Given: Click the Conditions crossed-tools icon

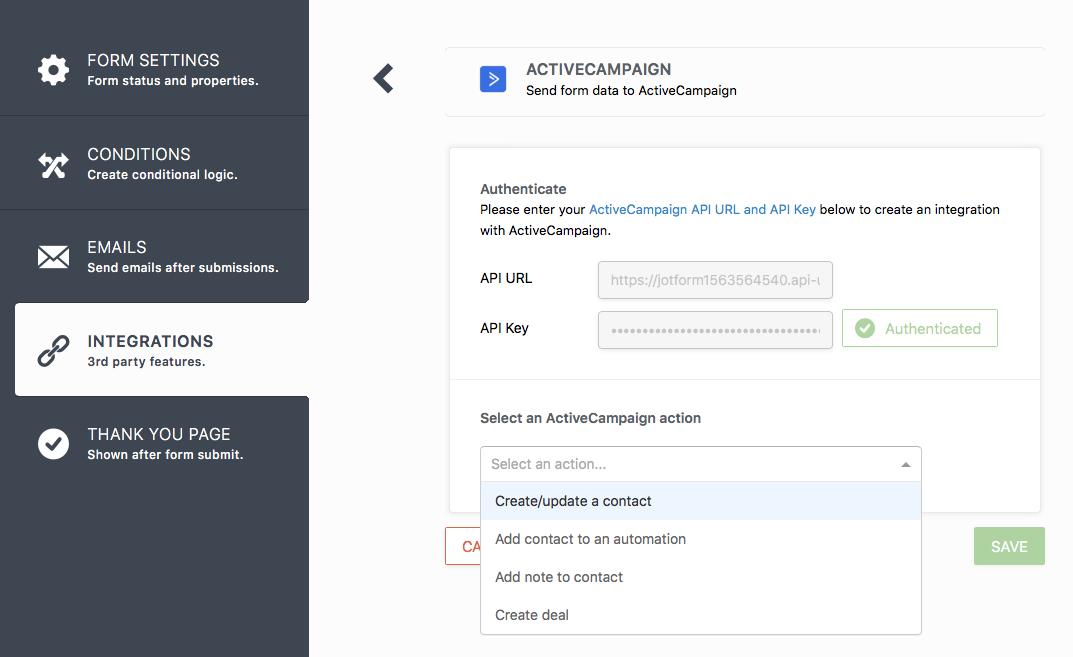Looking at the screenshot, I should click(x=53, y=164).
